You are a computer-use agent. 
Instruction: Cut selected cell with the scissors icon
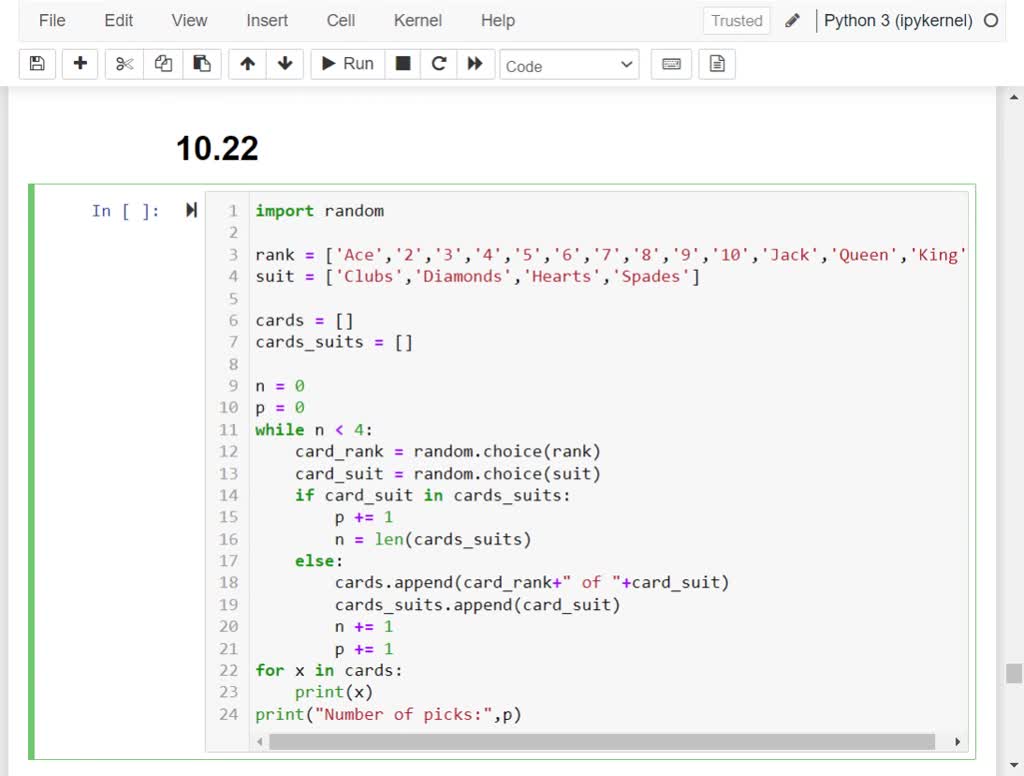click(124, 64)
